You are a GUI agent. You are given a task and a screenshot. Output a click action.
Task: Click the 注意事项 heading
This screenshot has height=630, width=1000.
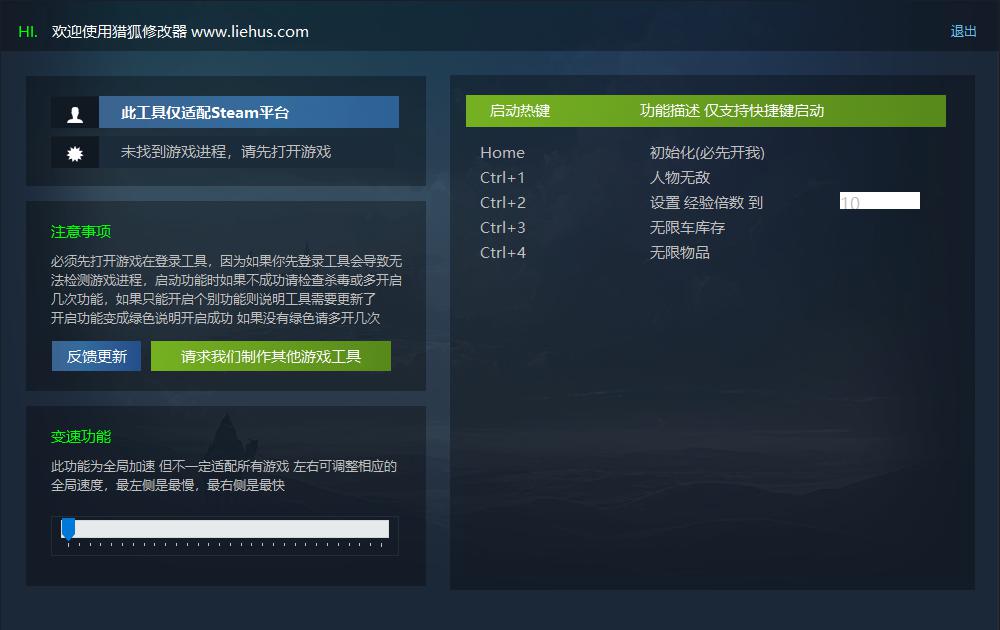click(x=81, y=231)
